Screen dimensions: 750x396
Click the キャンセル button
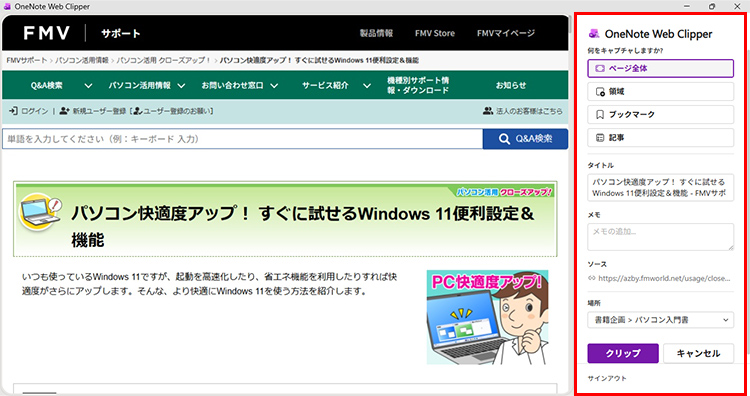tap(698, 353)
